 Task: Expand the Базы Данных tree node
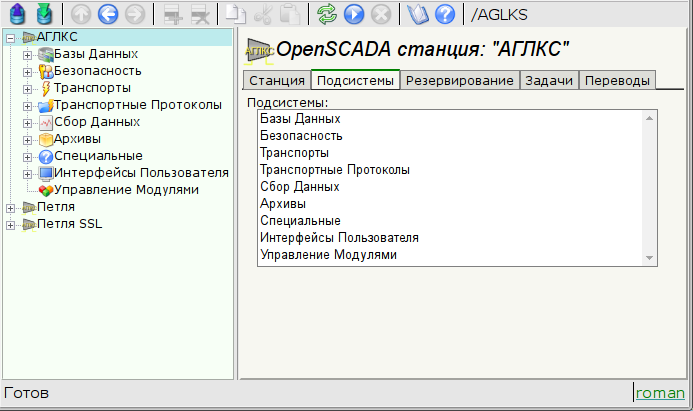[x=27, y=54]
